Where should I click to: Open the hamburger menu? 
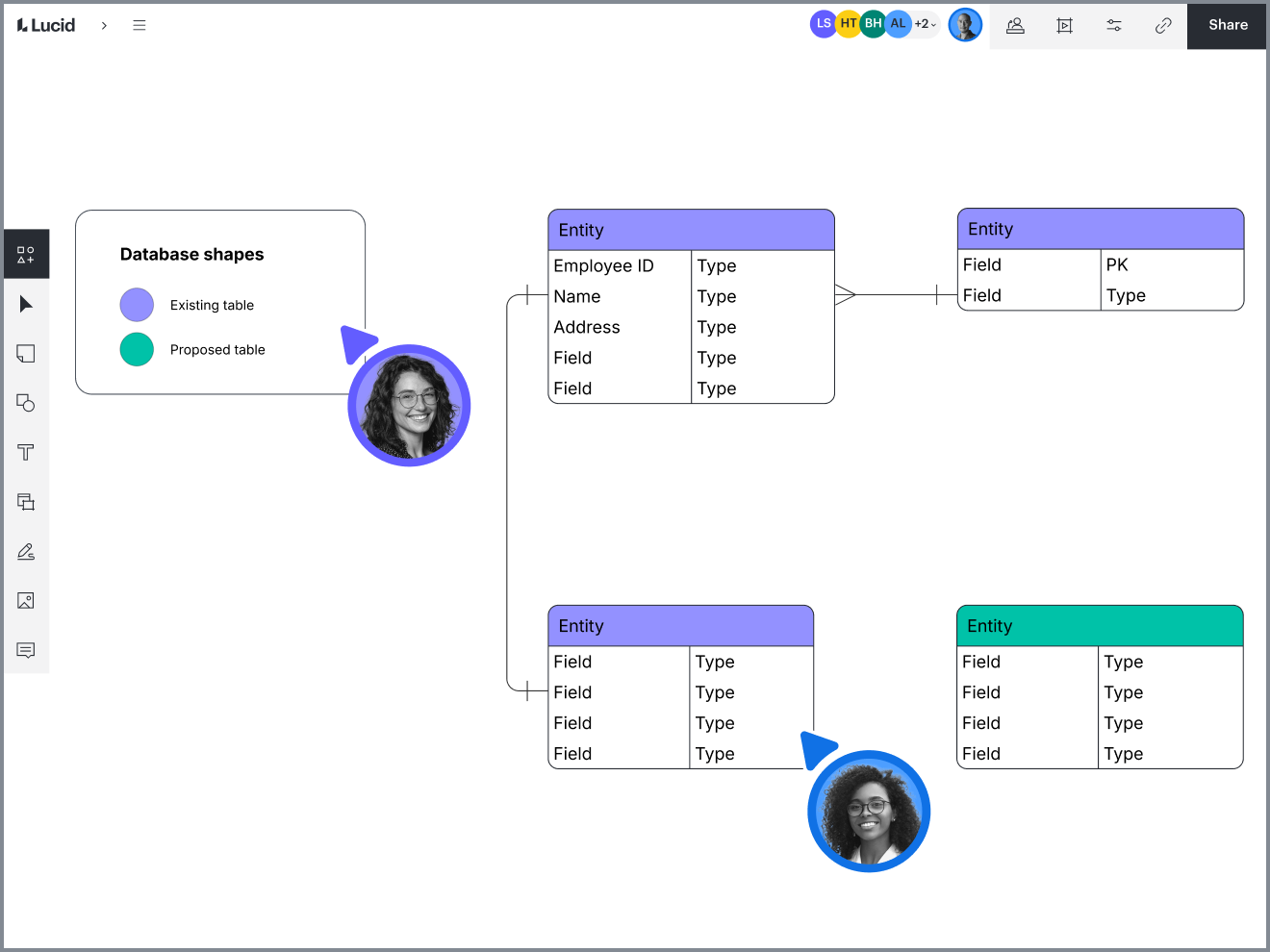140,25
